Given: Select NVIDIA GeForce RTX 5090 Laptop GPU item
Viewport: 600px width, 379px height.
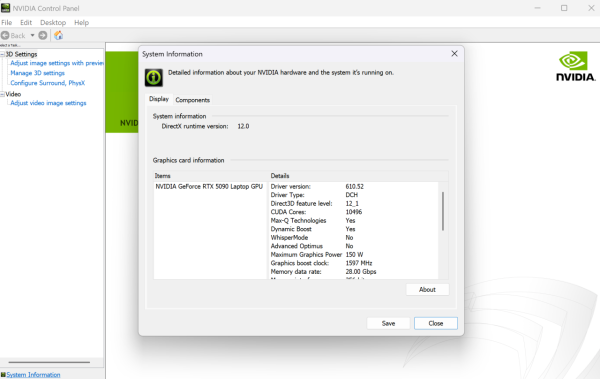Looking at the screenshot, I should pyautogui.click(x=209, y=186).
